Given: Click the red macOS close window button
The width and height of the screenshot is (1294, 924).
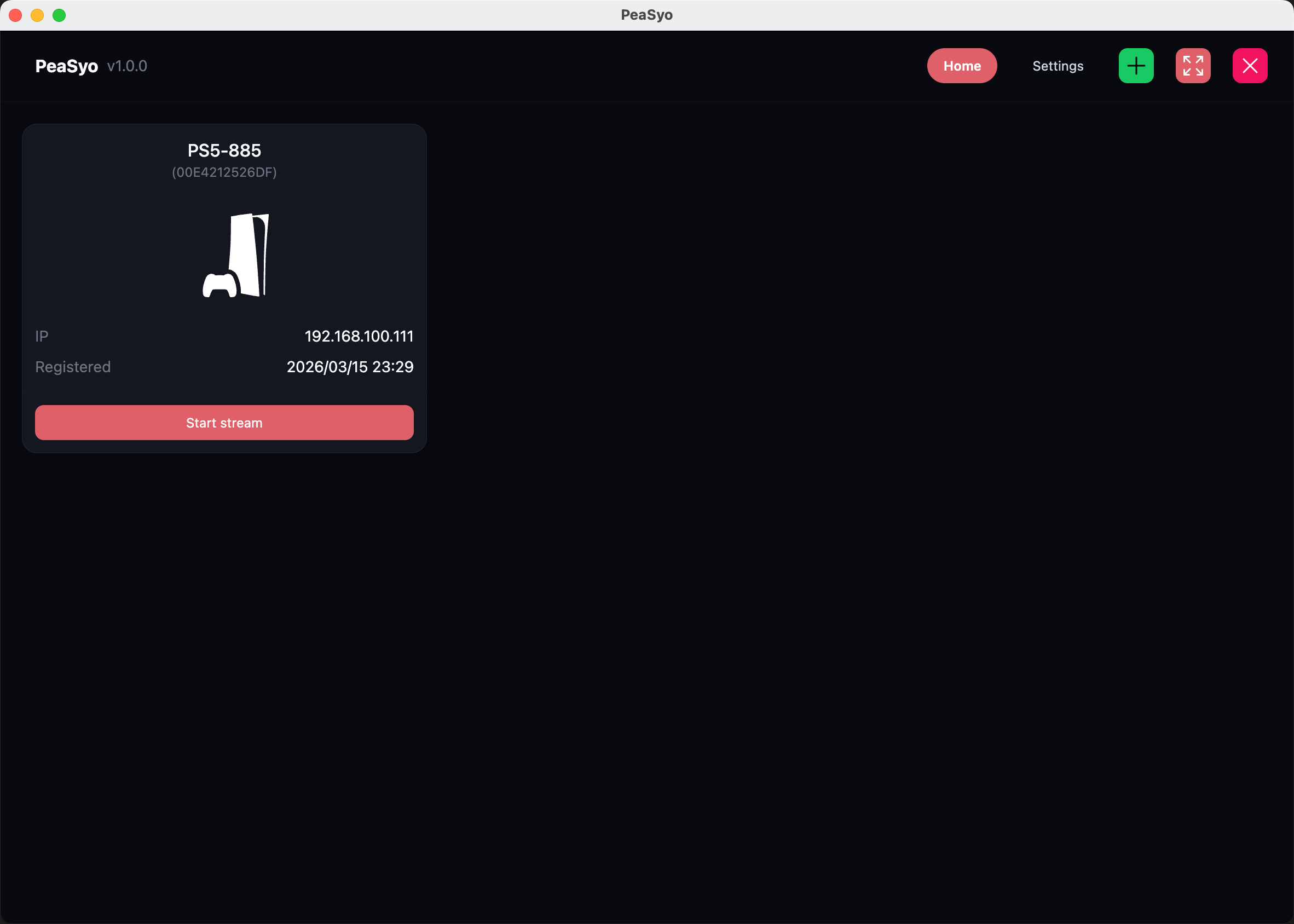Looking at the screenshot, I should point(15,15).
